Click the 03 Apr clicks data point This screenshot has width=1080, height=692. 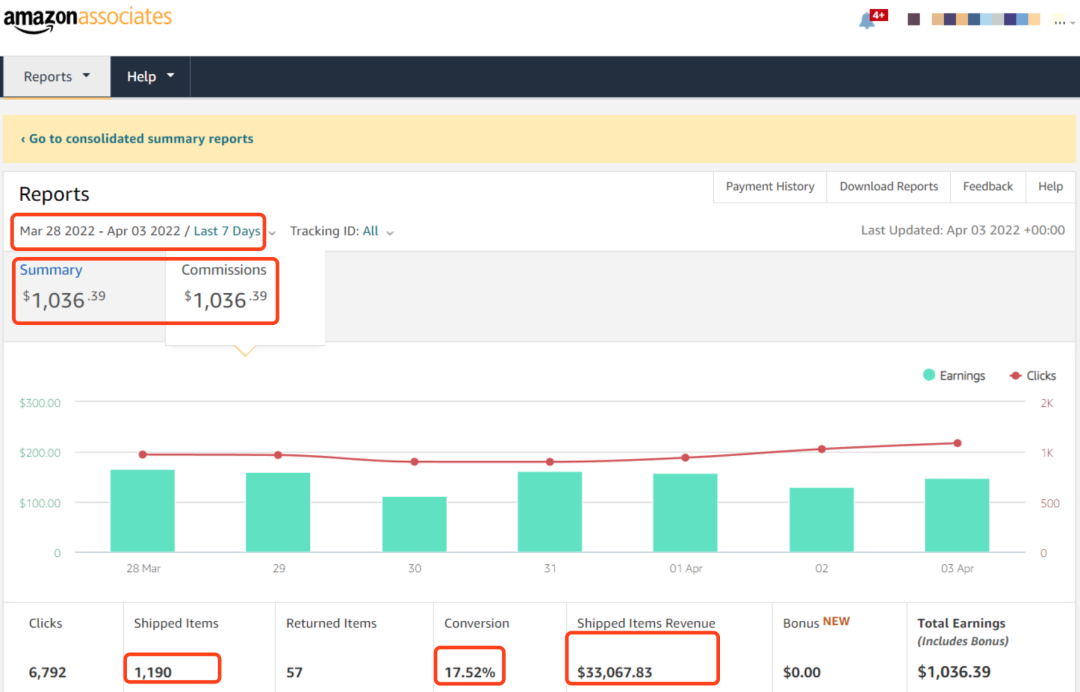tap(957, 443)
